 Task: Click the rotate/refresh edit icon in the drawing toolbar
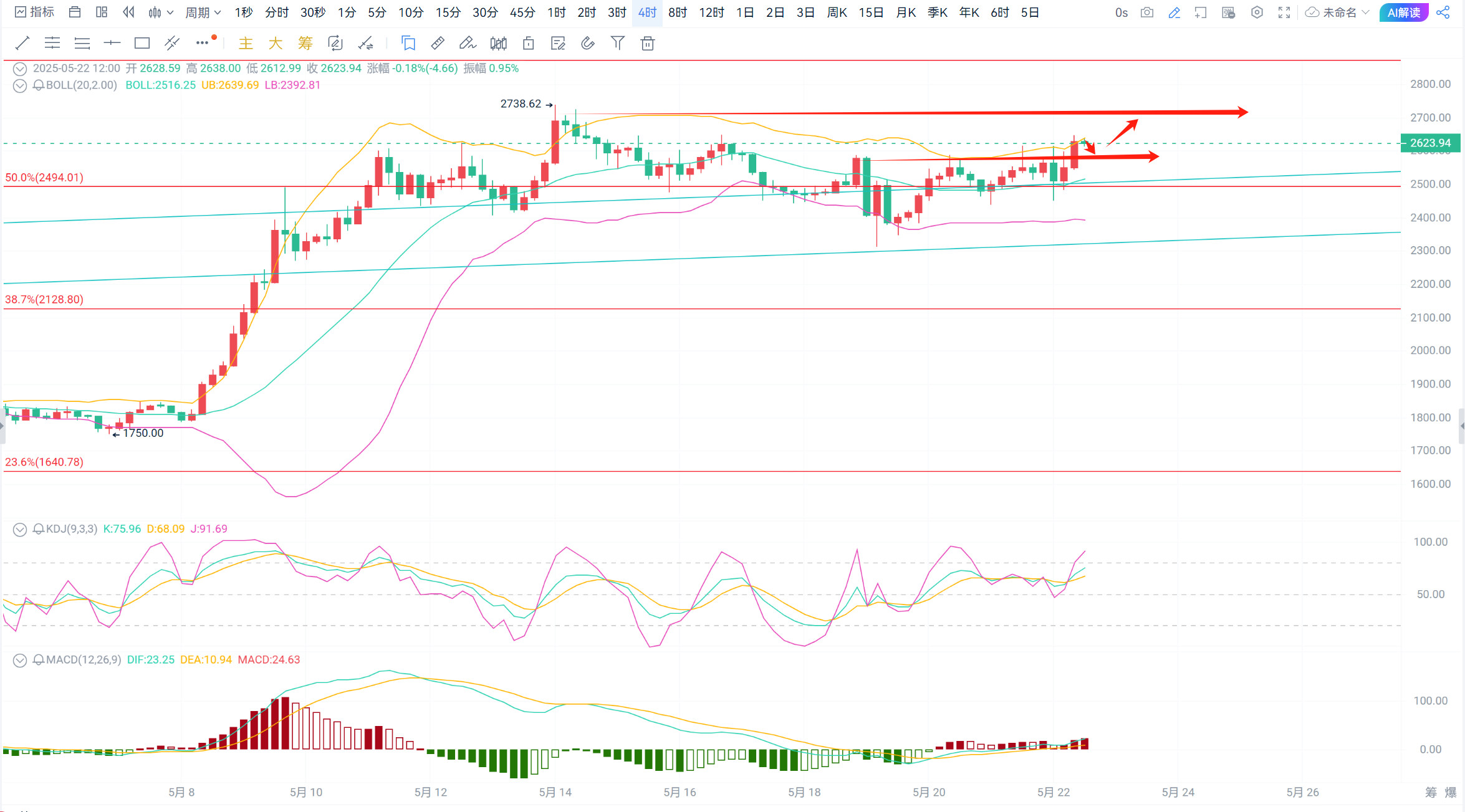(335, 43)
